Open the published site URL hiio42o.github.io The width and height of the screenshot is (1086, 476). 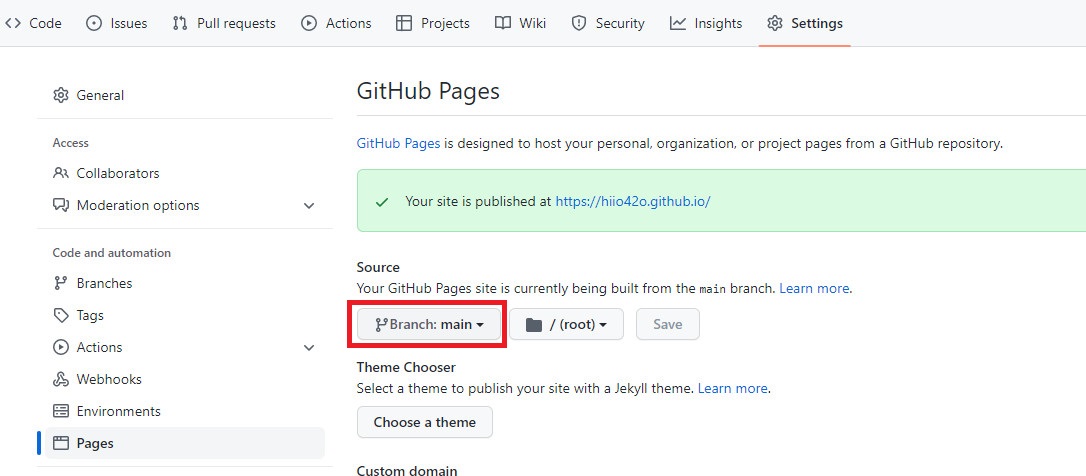[633, 202]
